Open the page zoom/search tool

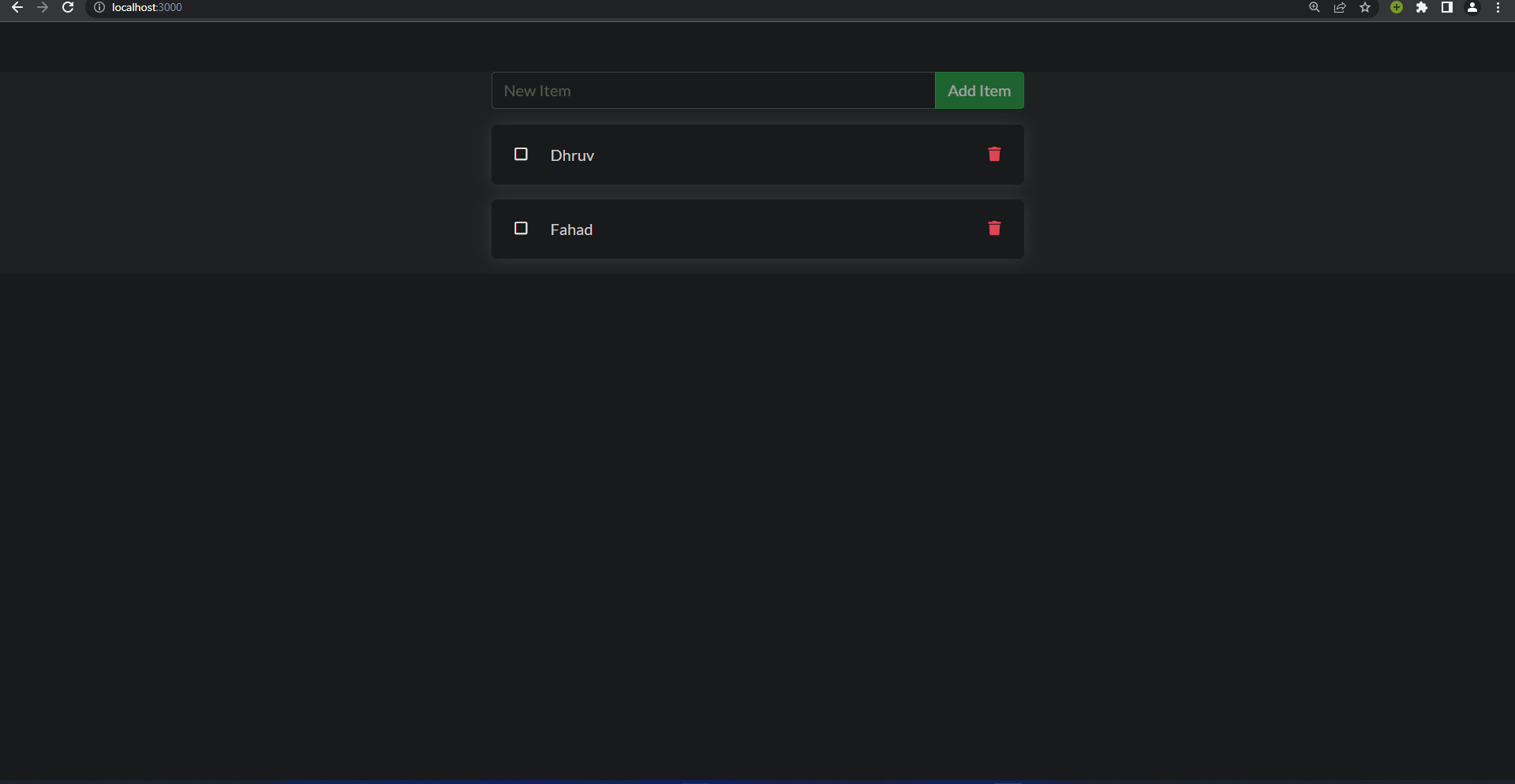1314,7
